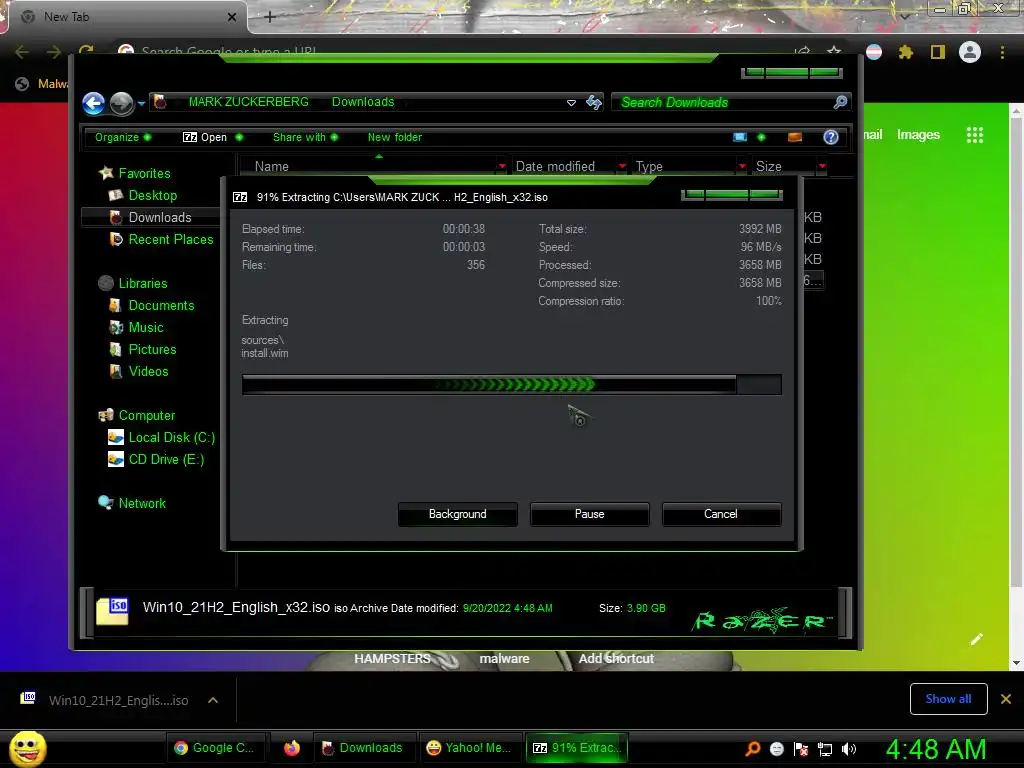Open the view options dropdown dot
This screenshot has width=1024, height=768.
click(761, 137)
